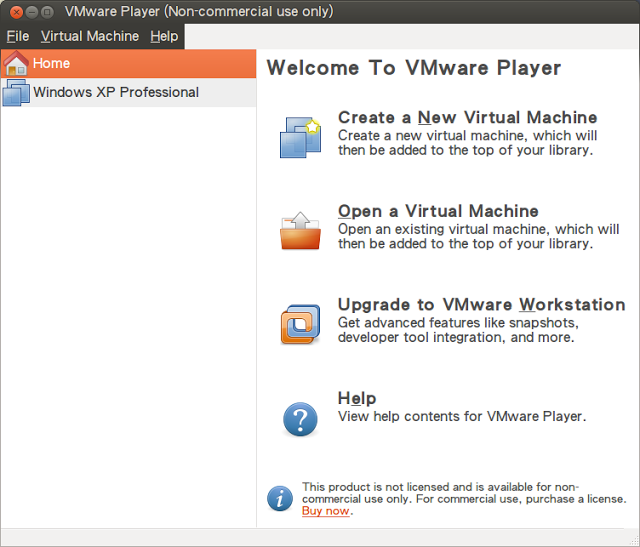Click the Help heading in welcome pane

pyautogui.click(x=357, y=398)
